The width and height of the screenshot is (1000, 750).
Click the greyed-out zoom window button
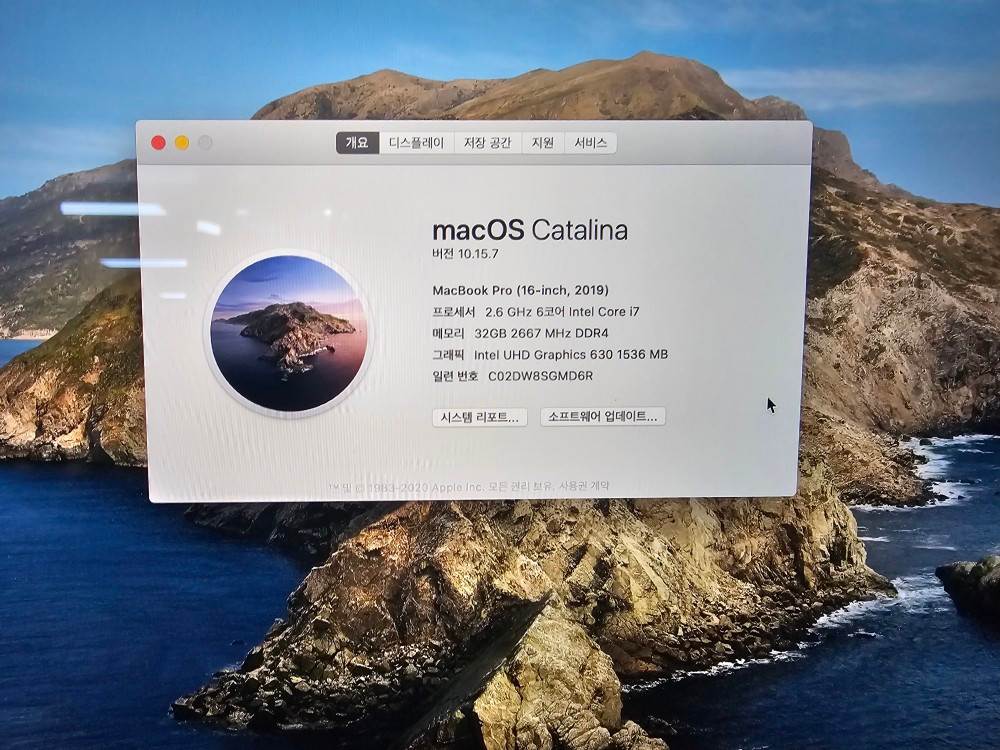point(205,143)
